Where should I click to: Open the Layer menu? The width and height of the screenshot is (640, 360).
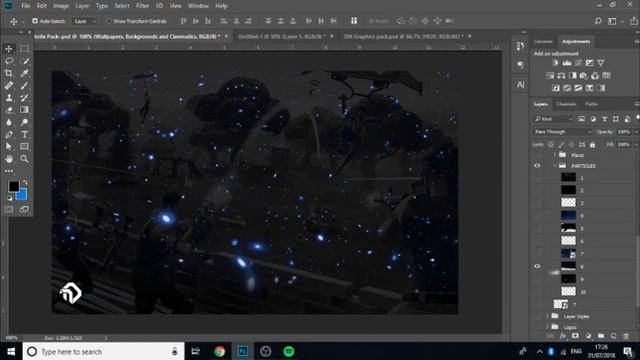point(82,6)
